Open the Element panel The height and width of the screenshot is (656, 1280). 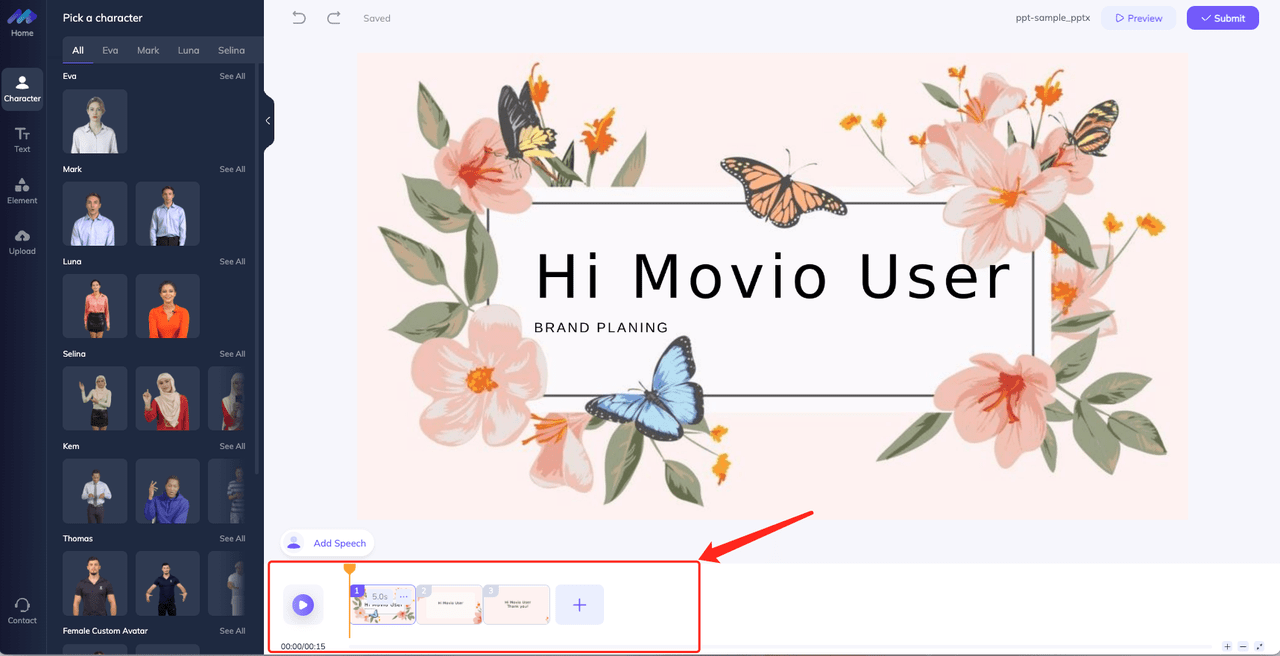click(x=22, y=191)
